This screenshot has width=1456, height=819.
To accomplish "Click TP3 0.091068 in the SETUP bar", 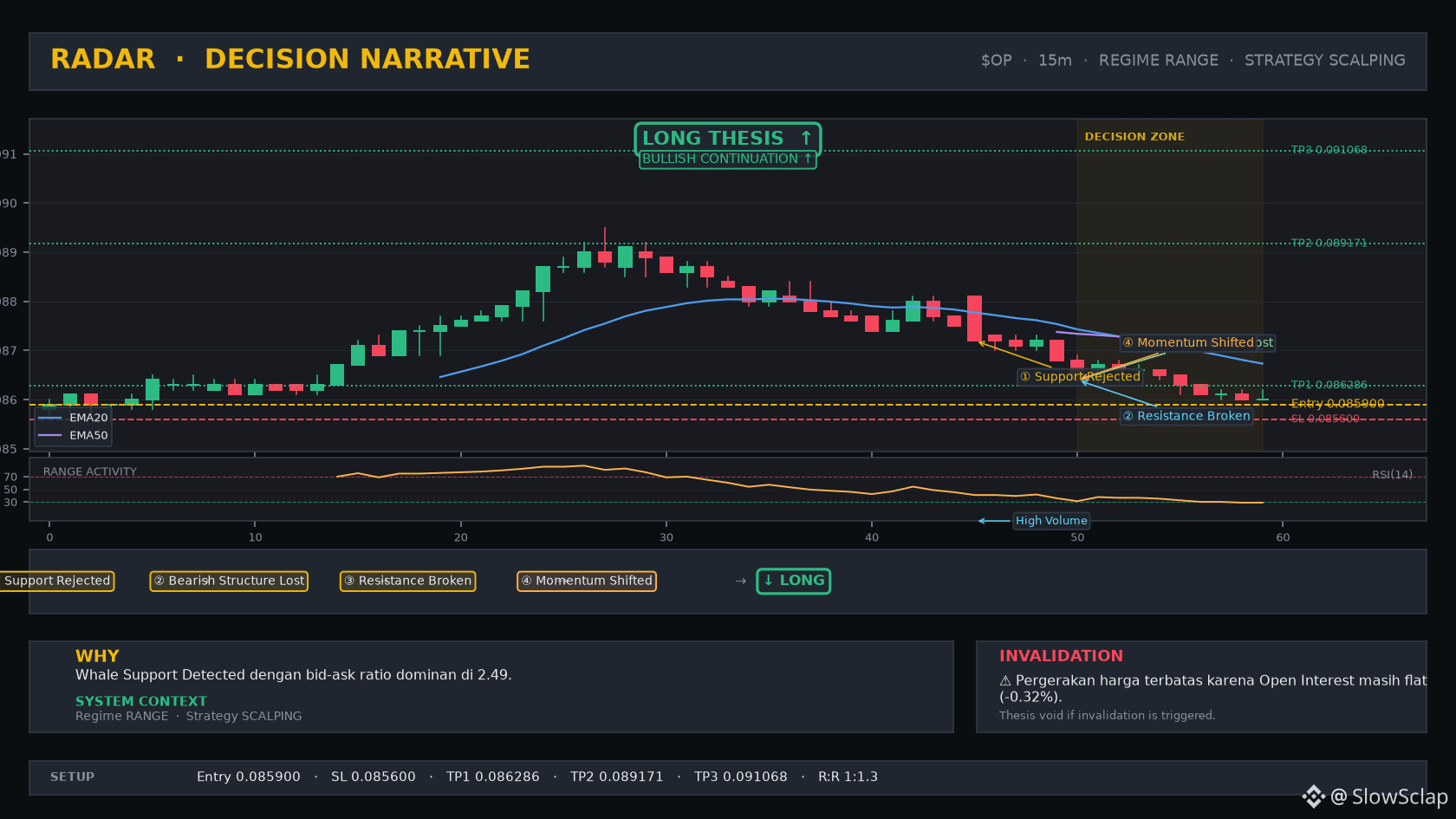I will [x=741, y=777].
